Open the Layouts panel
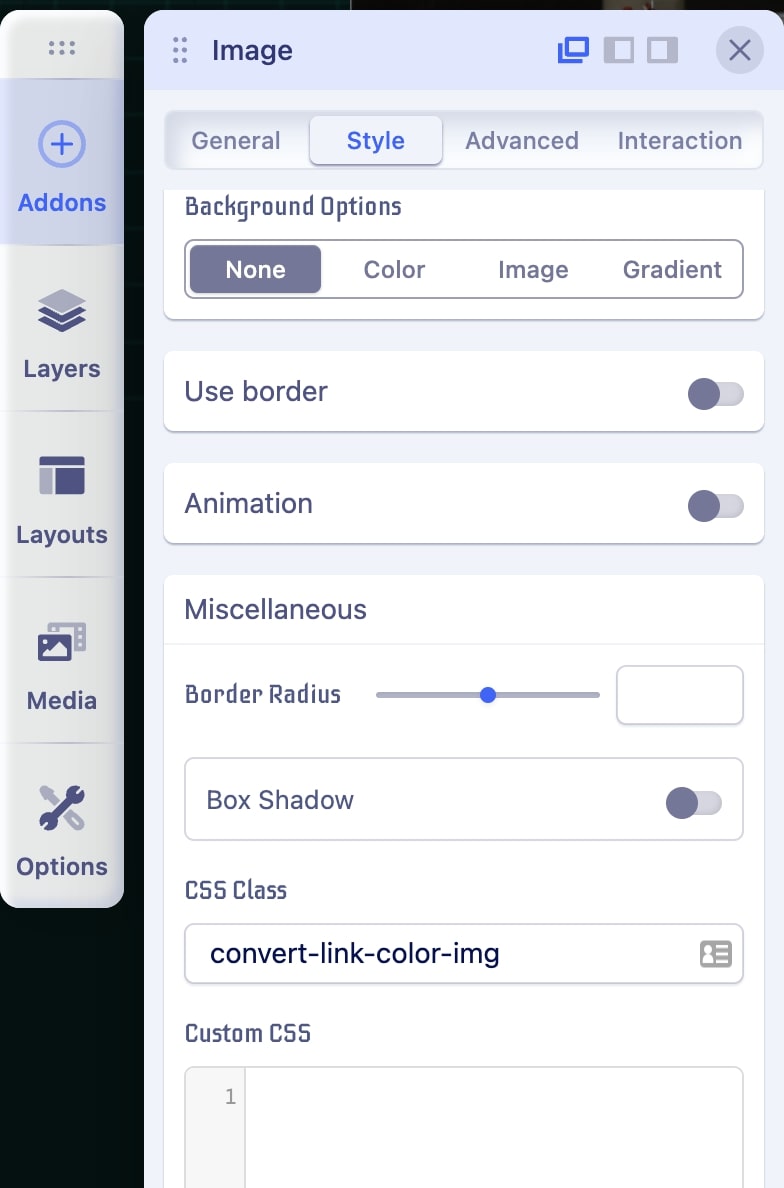This screenshot has width=784, height=1188. 62,497
